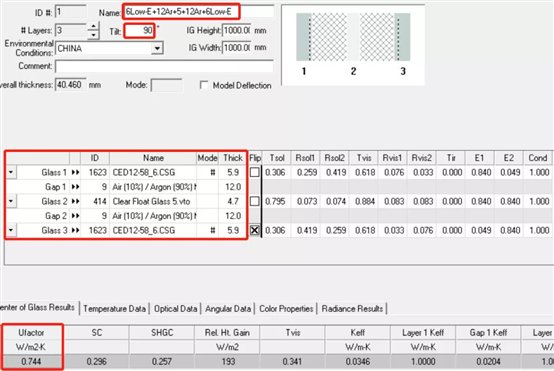Image resolution: width=554 pixels, height=371 pixels.
Task: Click the Tilt field showing 90
Action: [x=140, y=30]
